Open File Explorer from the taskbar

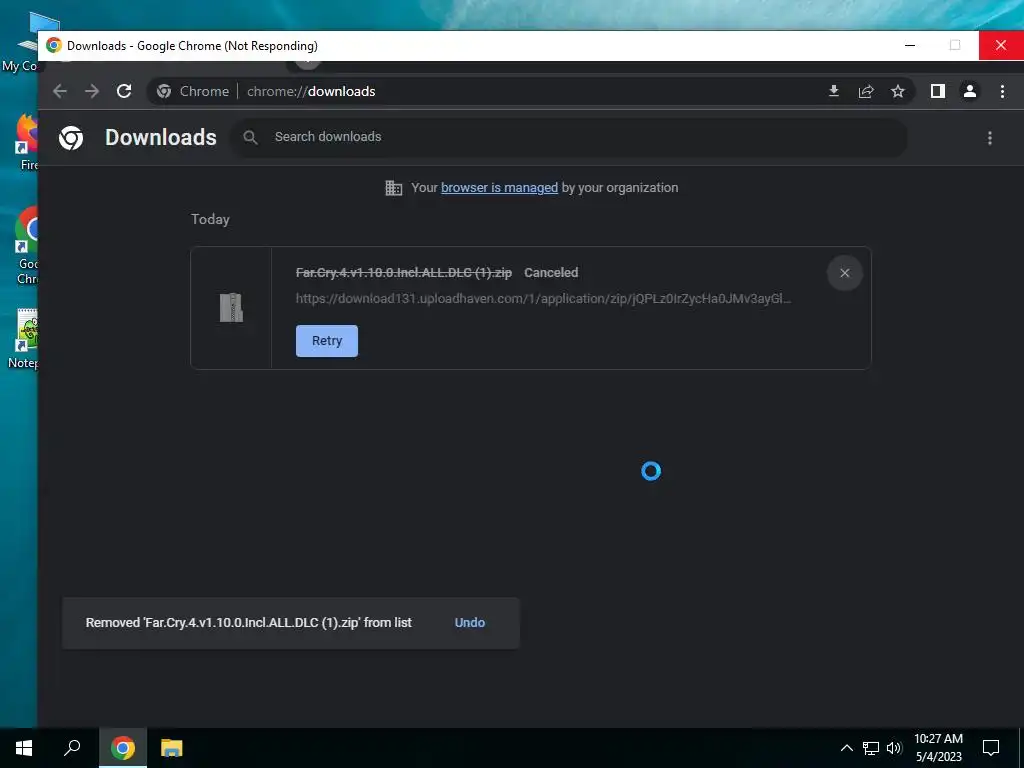pos(172,748)
